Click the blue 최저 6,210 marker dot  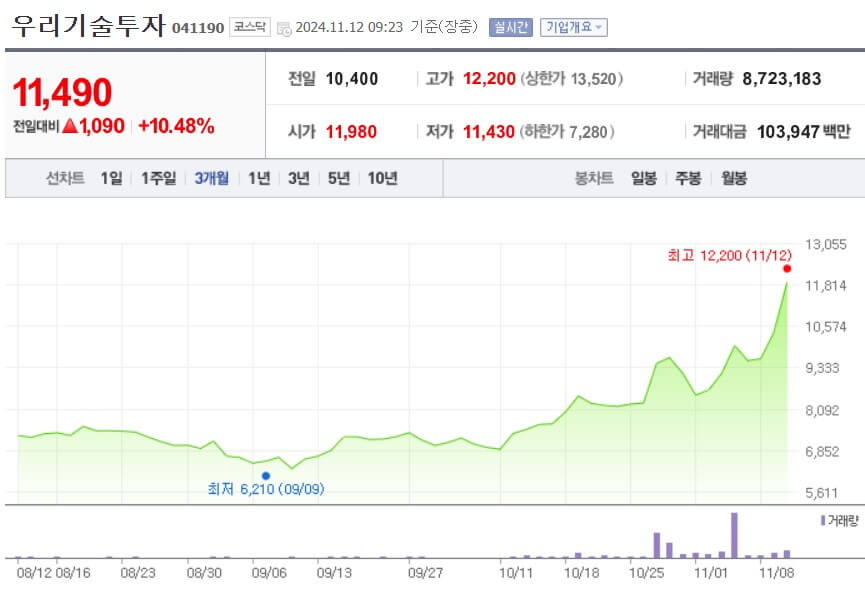pyautogui.click(x=265, y=475)
